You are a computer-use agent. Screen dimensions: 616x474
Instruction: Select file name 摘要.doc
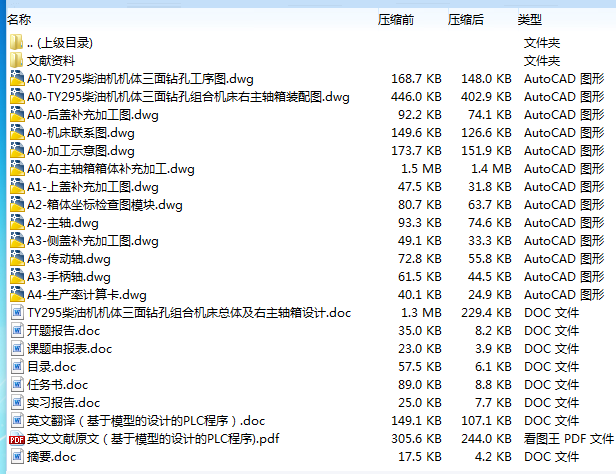click(x=51, y=457)
